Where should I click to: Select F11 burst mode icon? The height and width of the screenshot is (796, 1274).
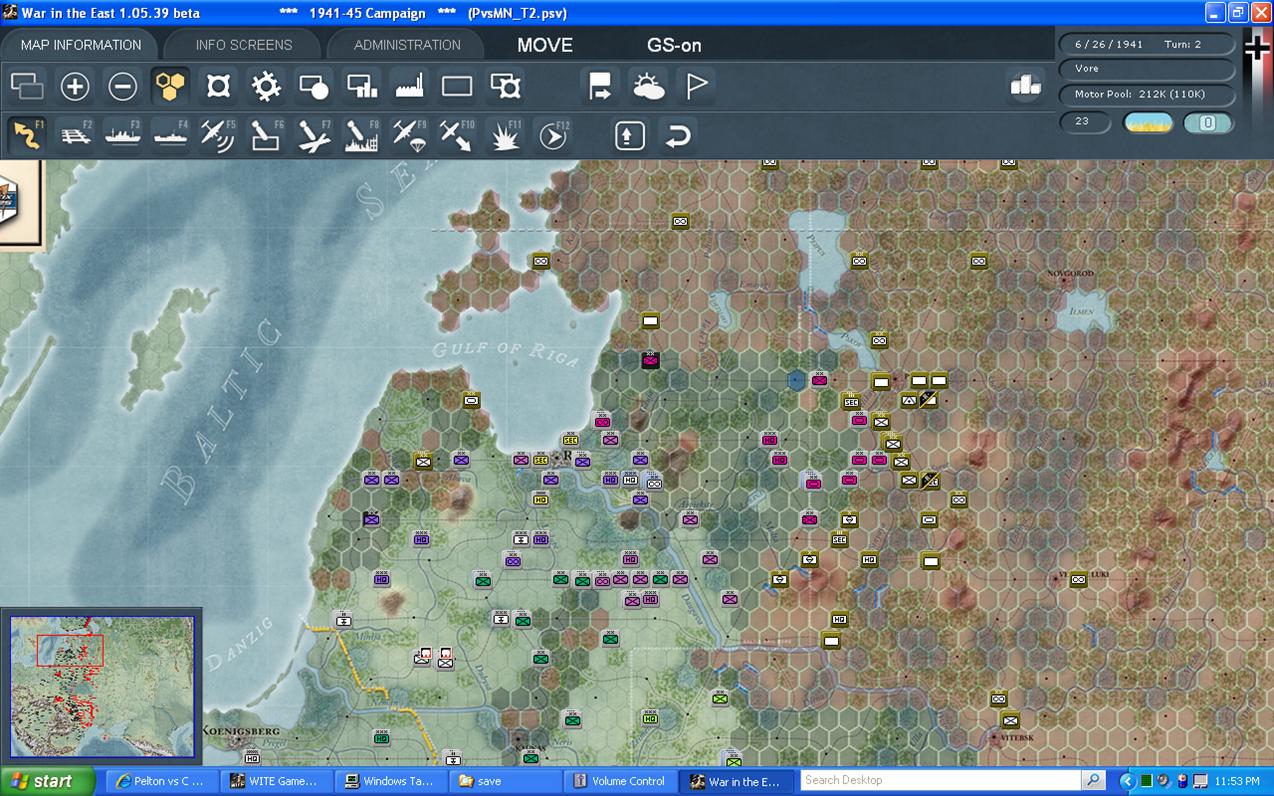(x=505, y=134)
